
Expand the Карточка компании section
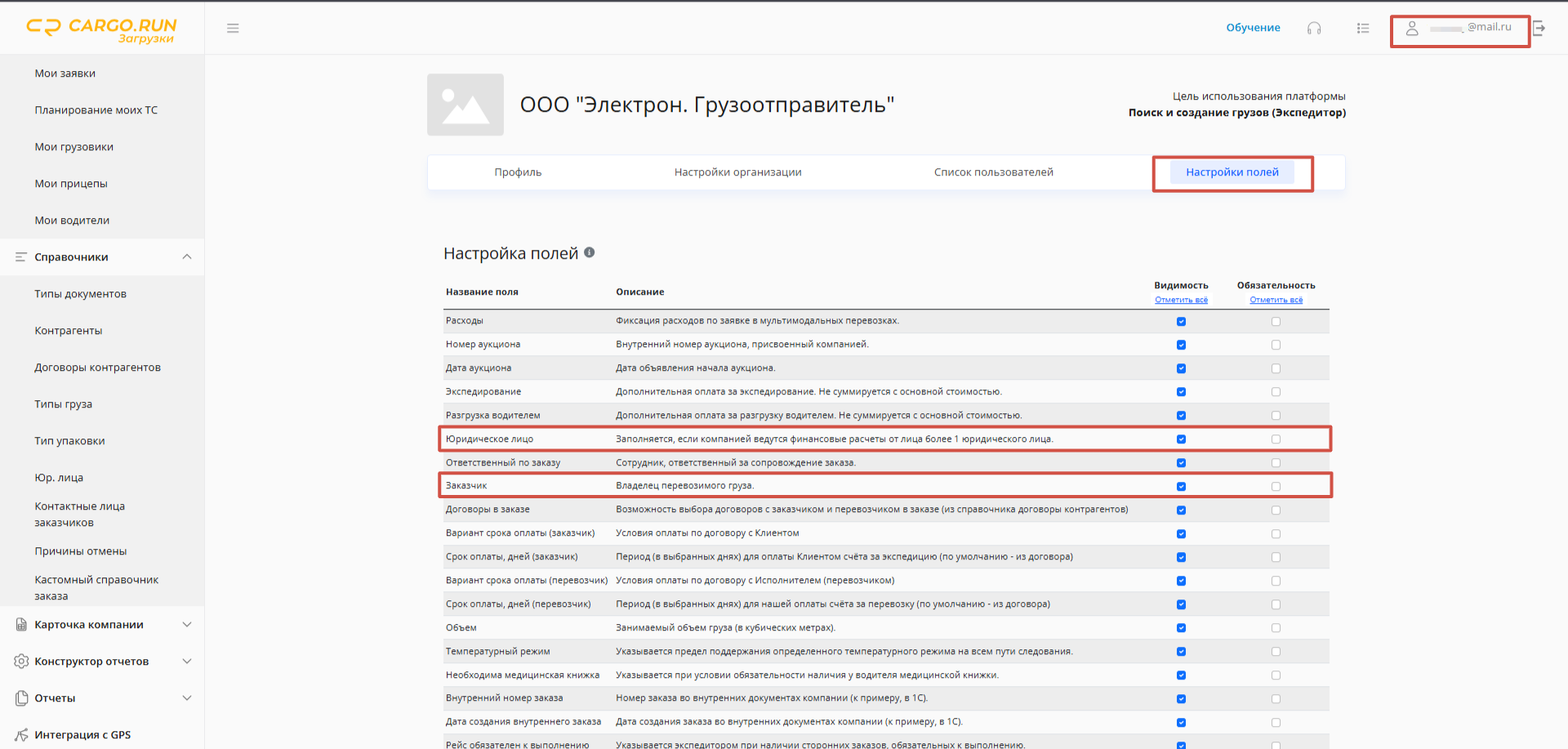187,625
